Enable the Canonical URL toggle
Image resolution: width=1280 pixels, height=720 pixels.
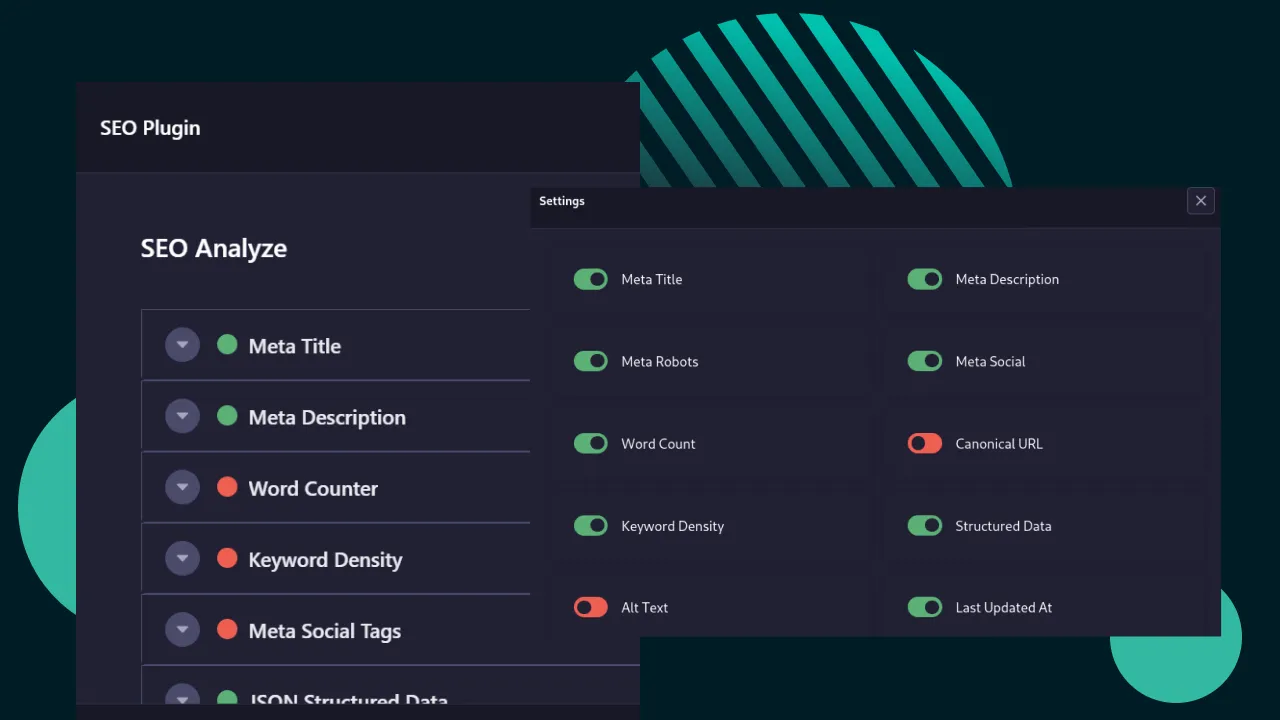click(x=924, y=443)
